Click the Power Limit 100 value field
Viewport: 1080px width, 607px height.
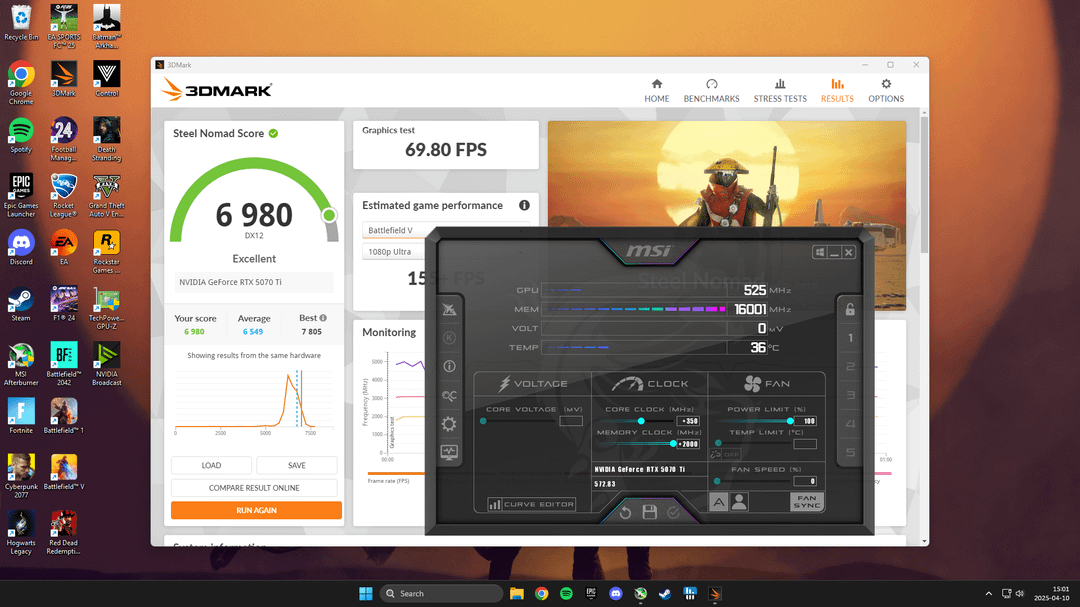805,421
